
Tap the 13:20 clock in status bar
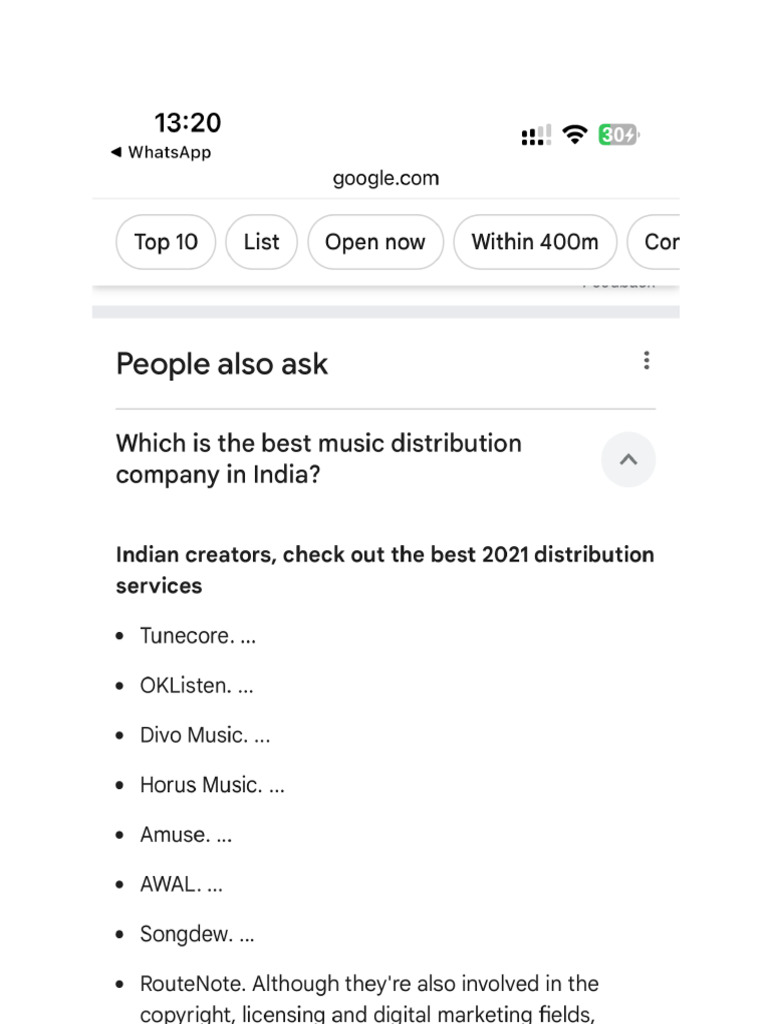pyautogui.click(x=187, y=123)
